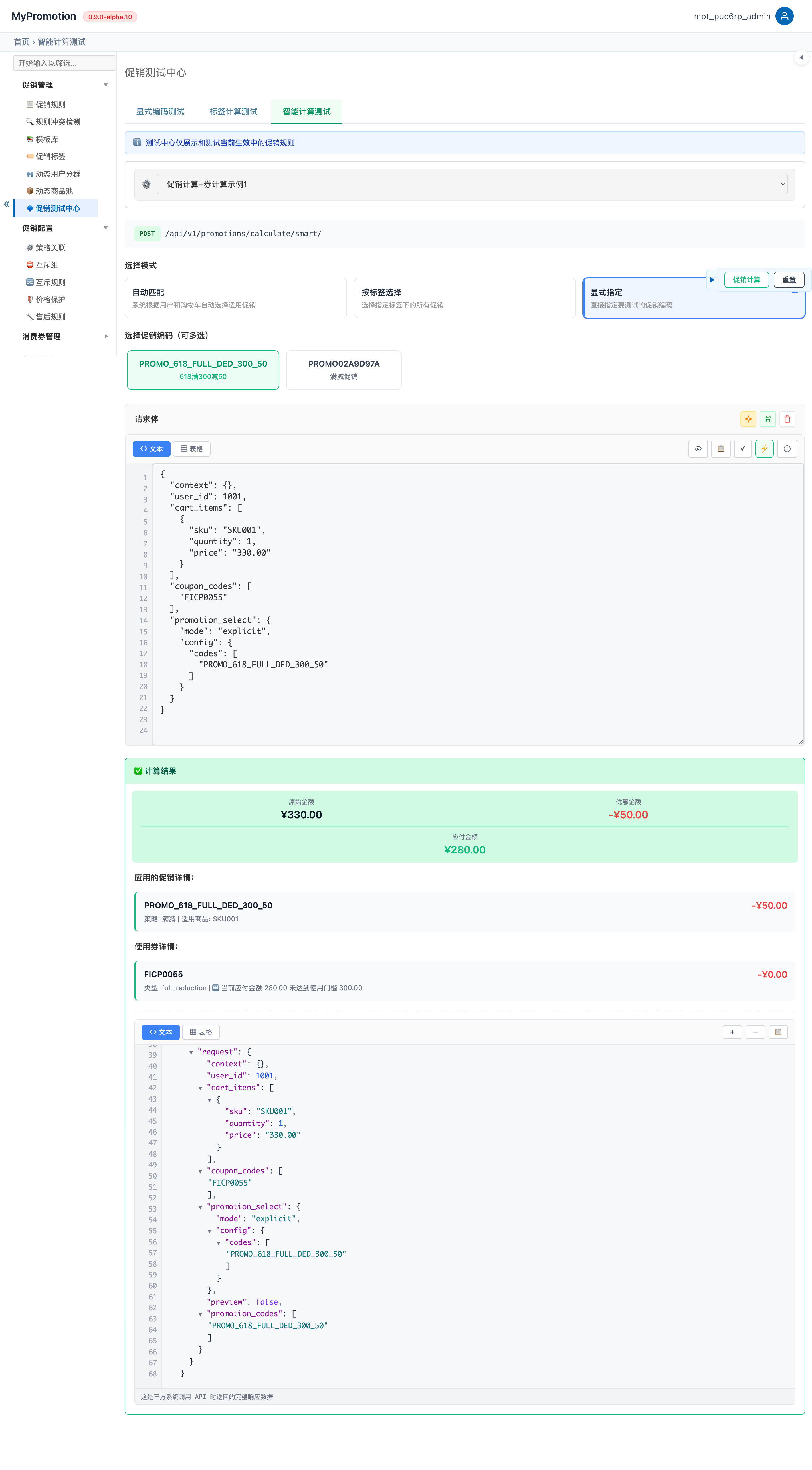Switch response viewer to 表格 view
Viewport: 812px width, 1470px height.
click(x=201, y=1032)
